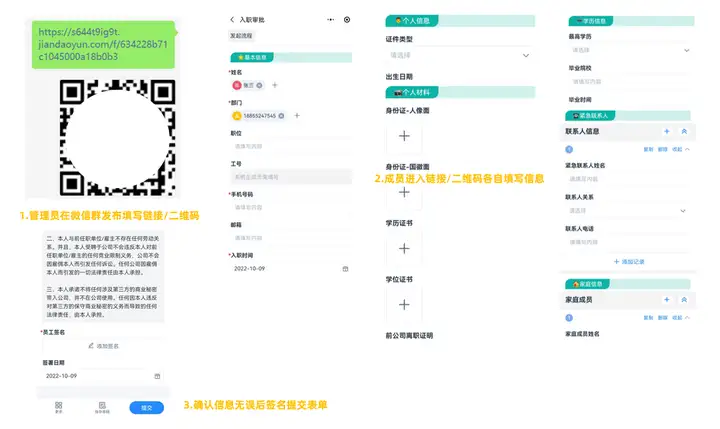Click the 出生日期 field label
The height and width of the screenshot is (429, 720).
399,77
